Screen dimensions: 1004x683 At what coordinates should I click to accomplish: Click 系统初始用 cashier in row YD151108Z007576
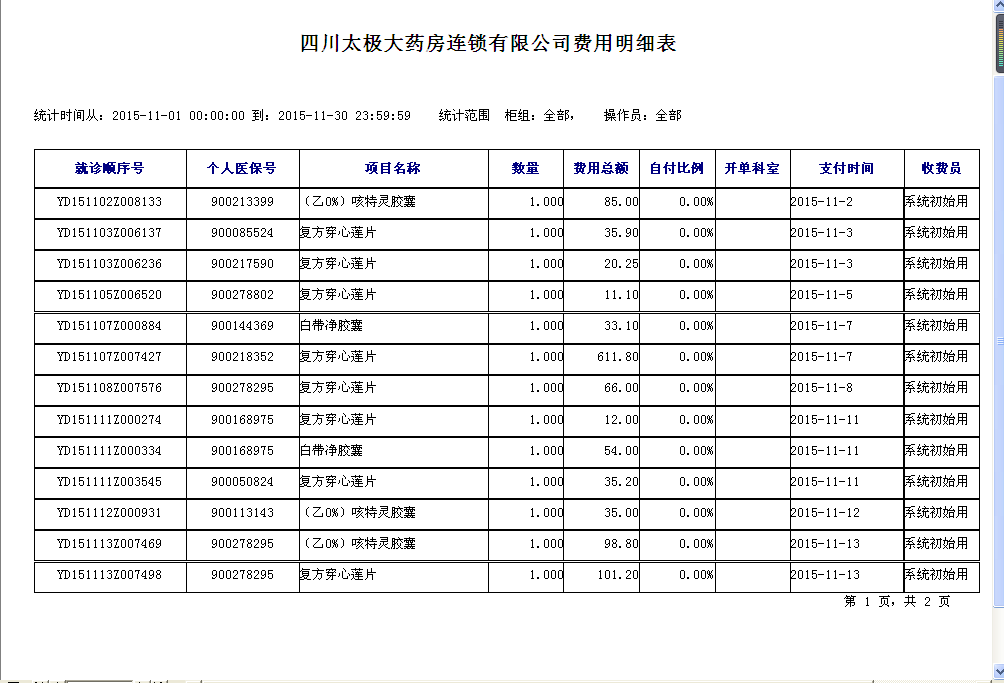(937, 388)
